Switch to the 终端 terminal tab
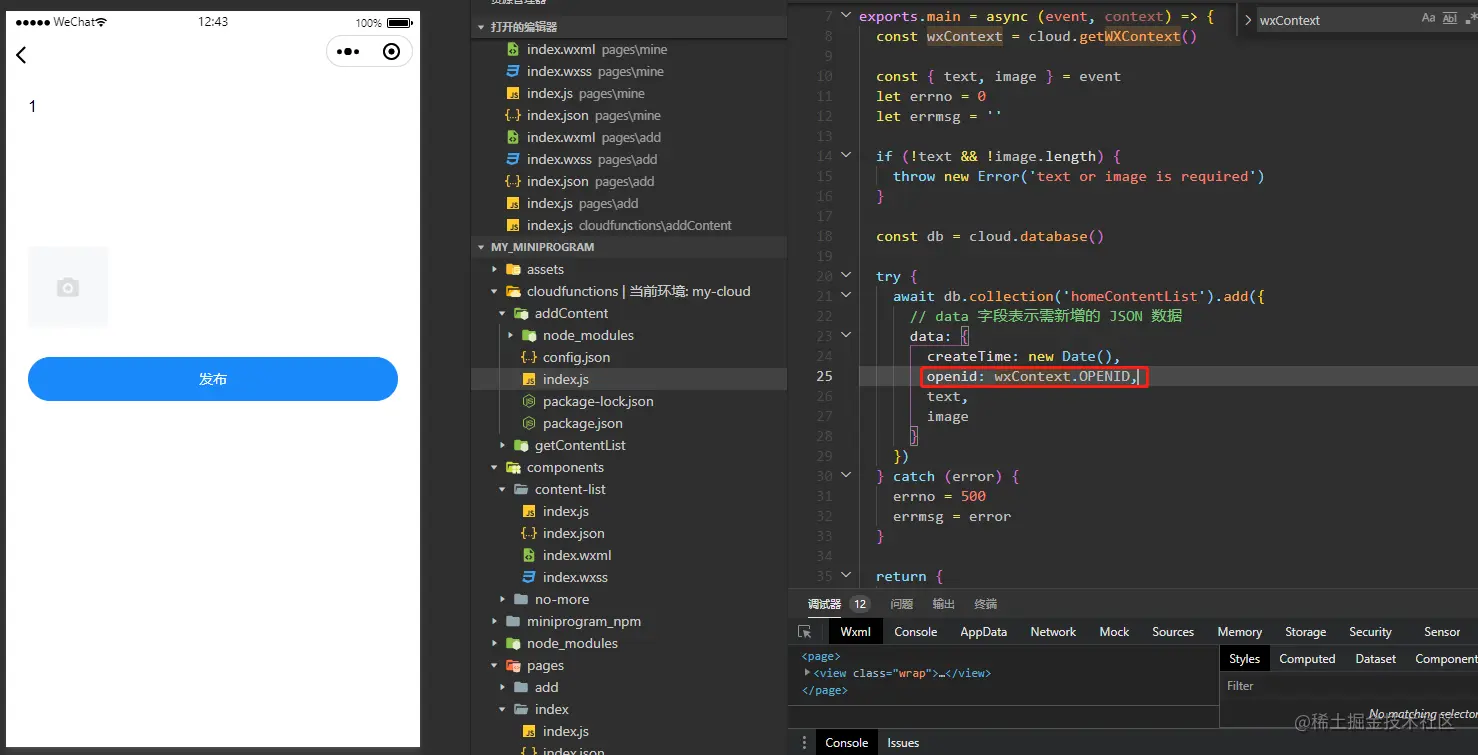The image size is (1478, 755). pos(986,604)
